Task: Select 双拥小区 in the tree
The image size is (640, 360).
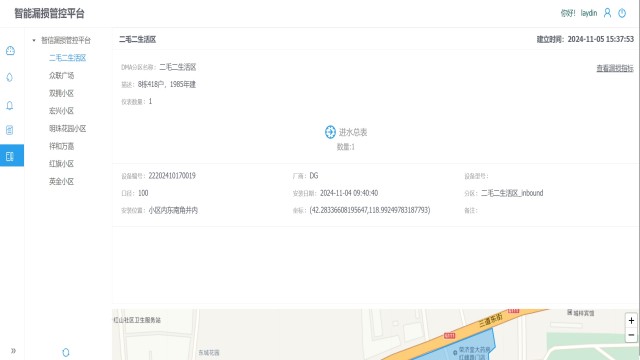Action: pos(61,93)
